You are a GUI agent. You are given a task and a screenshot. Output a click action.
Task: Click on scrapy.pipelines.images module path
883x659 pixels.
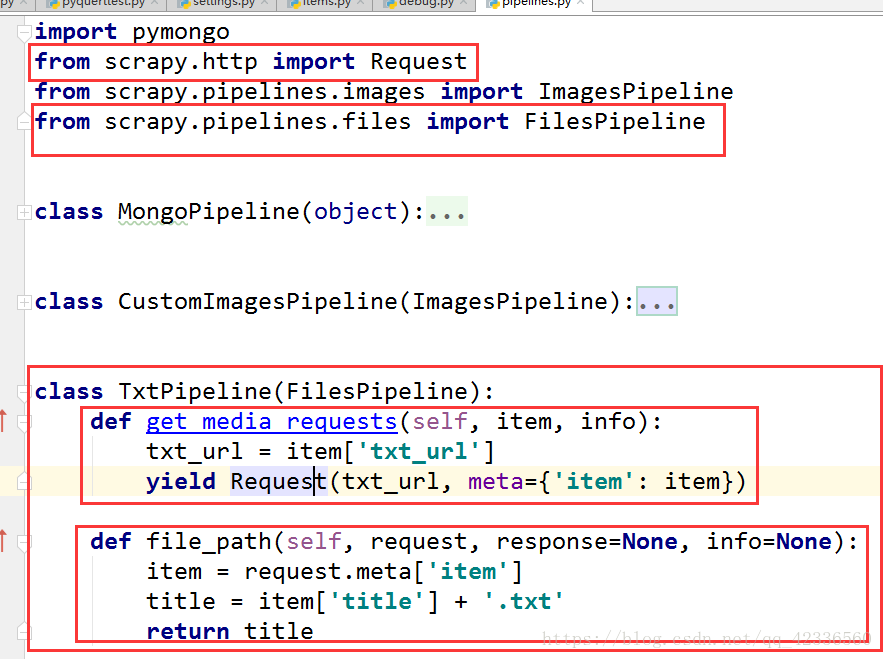pyautogui.click(x=265, y=92)
